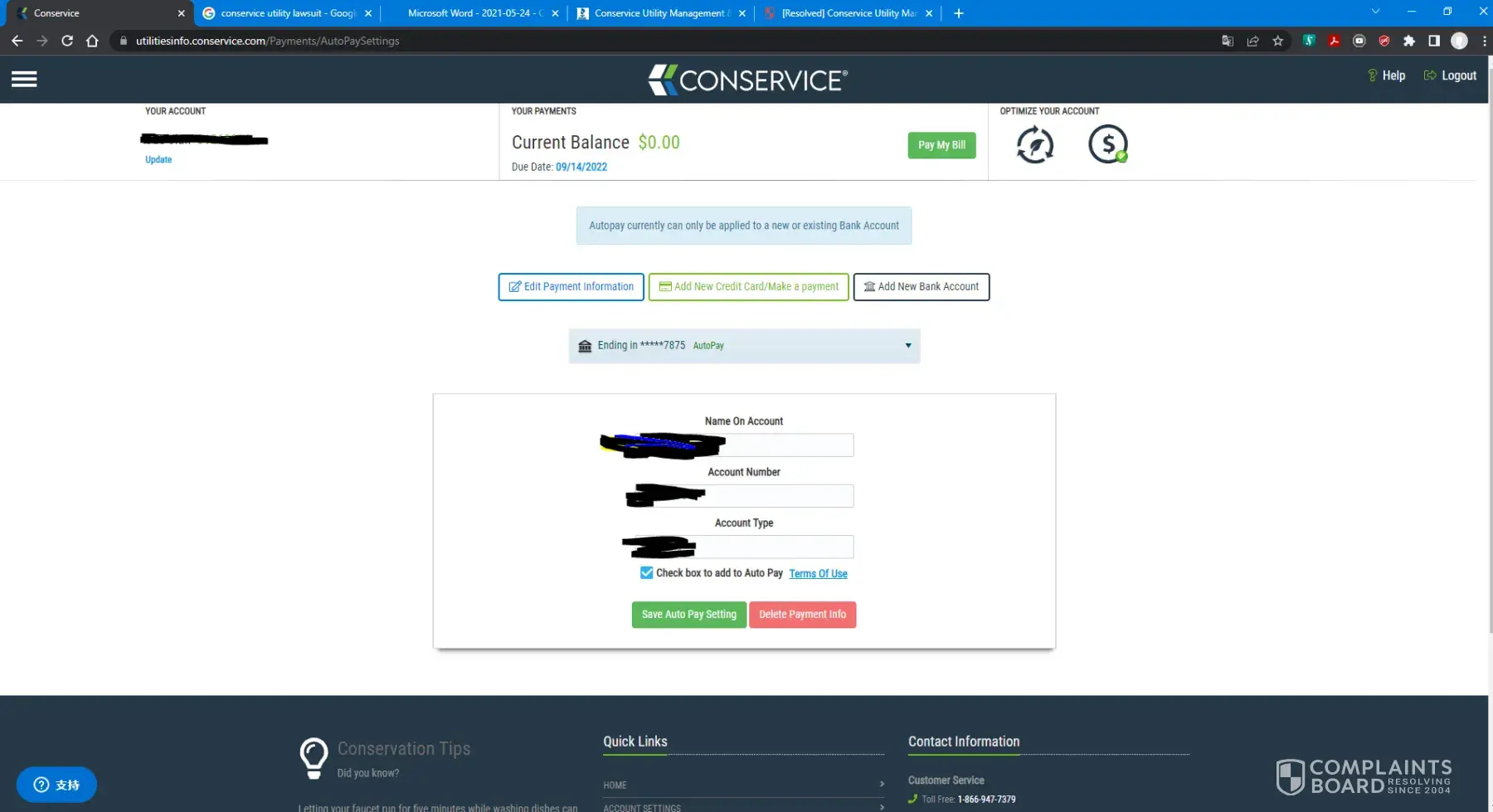
Task: Click the site lock icon in the address bar
Action: click(123, 41)
